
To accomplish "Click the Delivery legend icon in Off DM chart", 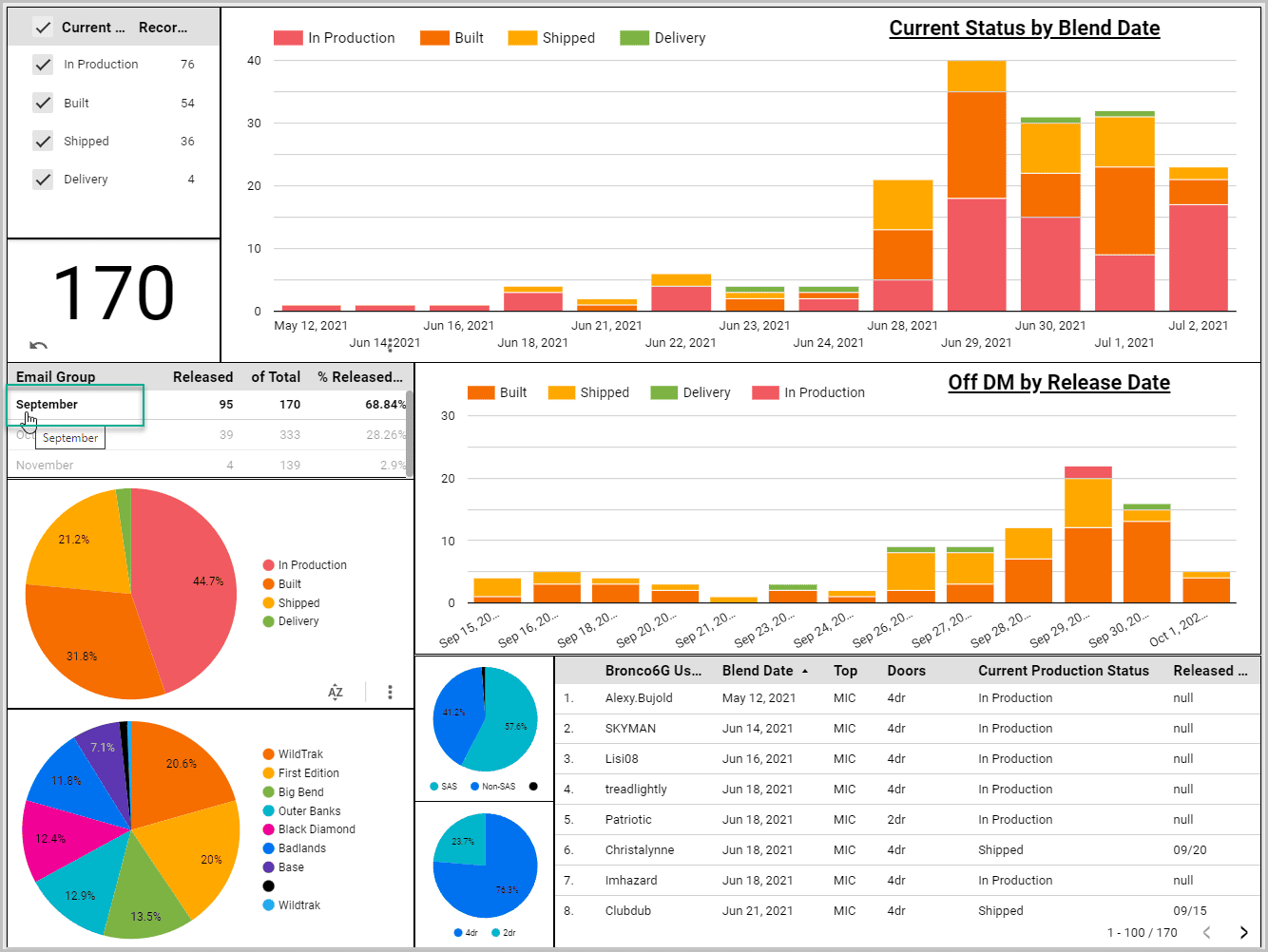I will pos(663,392).
